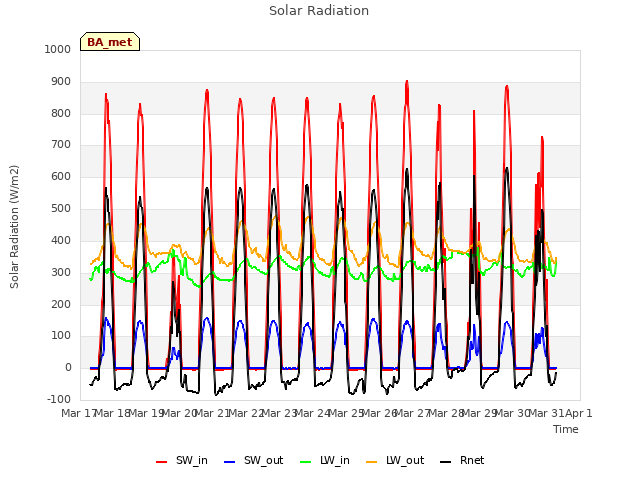Image resolution: width=640 pixels, height=480 pixels.
Task: Click the 0 y-axis tick label
Action: (x=68, y=367)
